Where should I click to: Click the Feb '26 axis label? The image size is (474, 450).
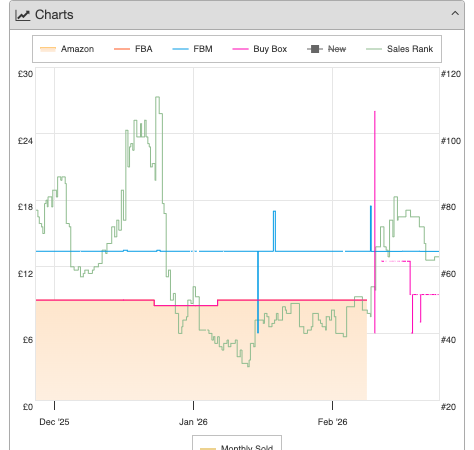point(332,422)
